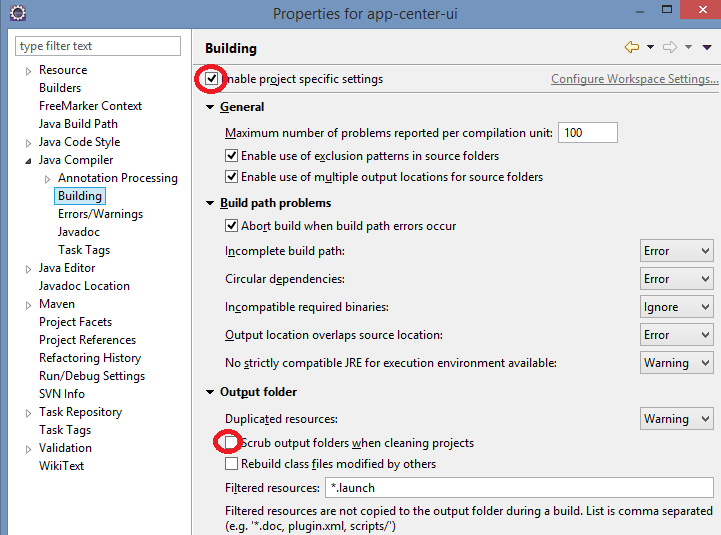
Task: Click the Eclipse icon in the title bar
Action: click(17, 14)
